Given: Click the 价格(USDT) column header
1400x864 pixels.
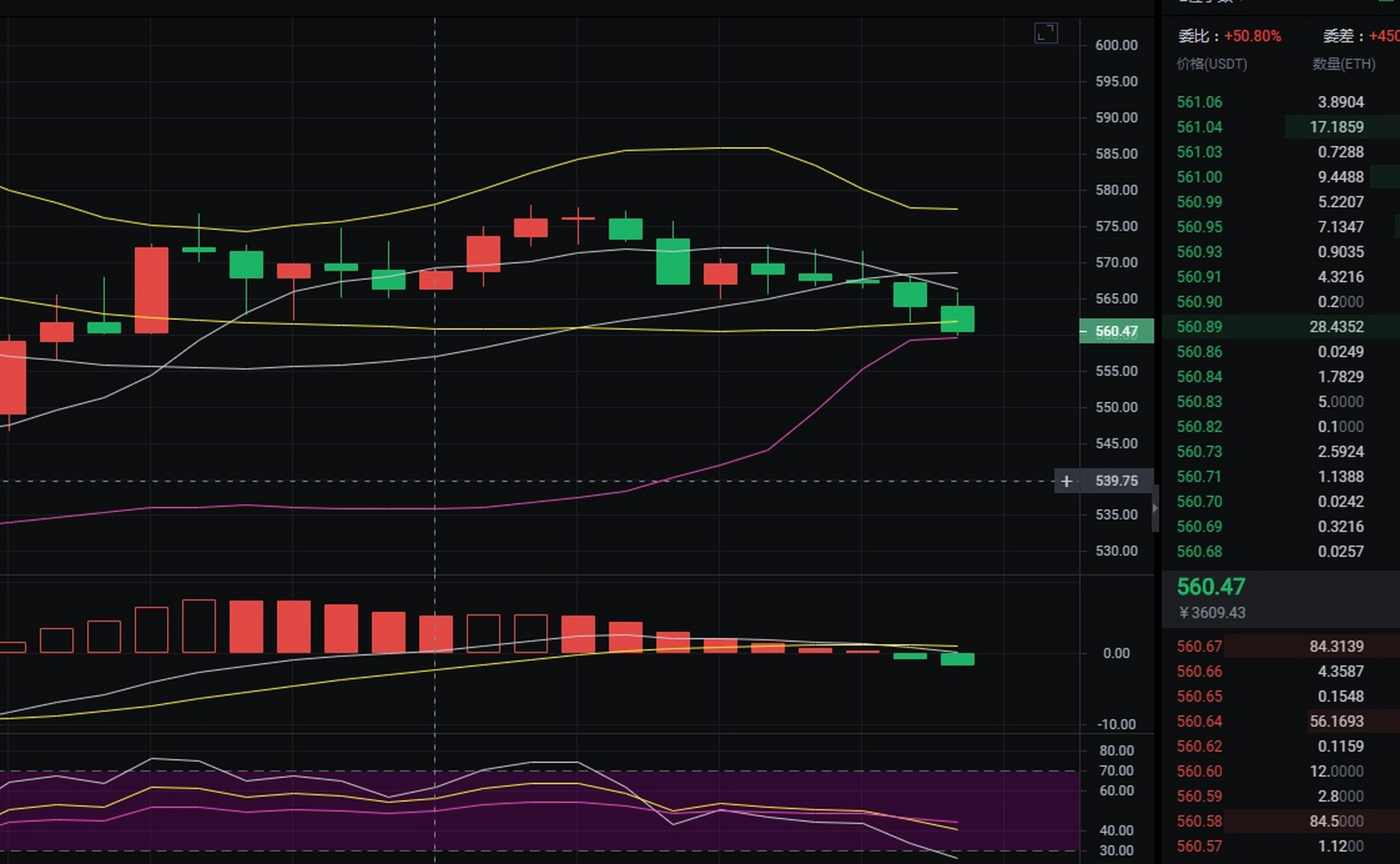Looking at the screenshot, I should point(1212,64).
